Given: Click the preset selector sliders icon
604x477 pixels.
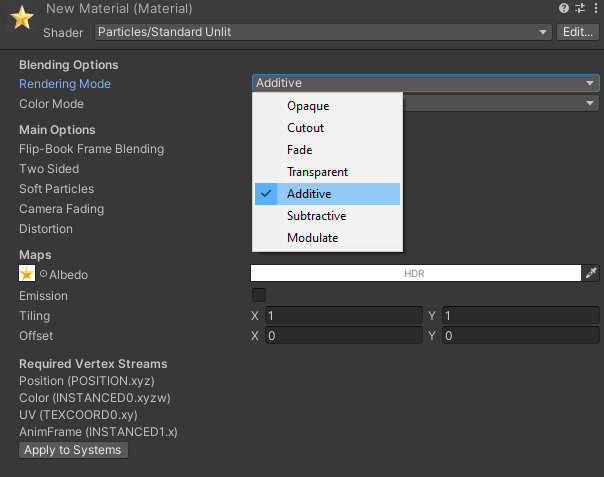Looking at the screenshot, I should tap(580, 9).
